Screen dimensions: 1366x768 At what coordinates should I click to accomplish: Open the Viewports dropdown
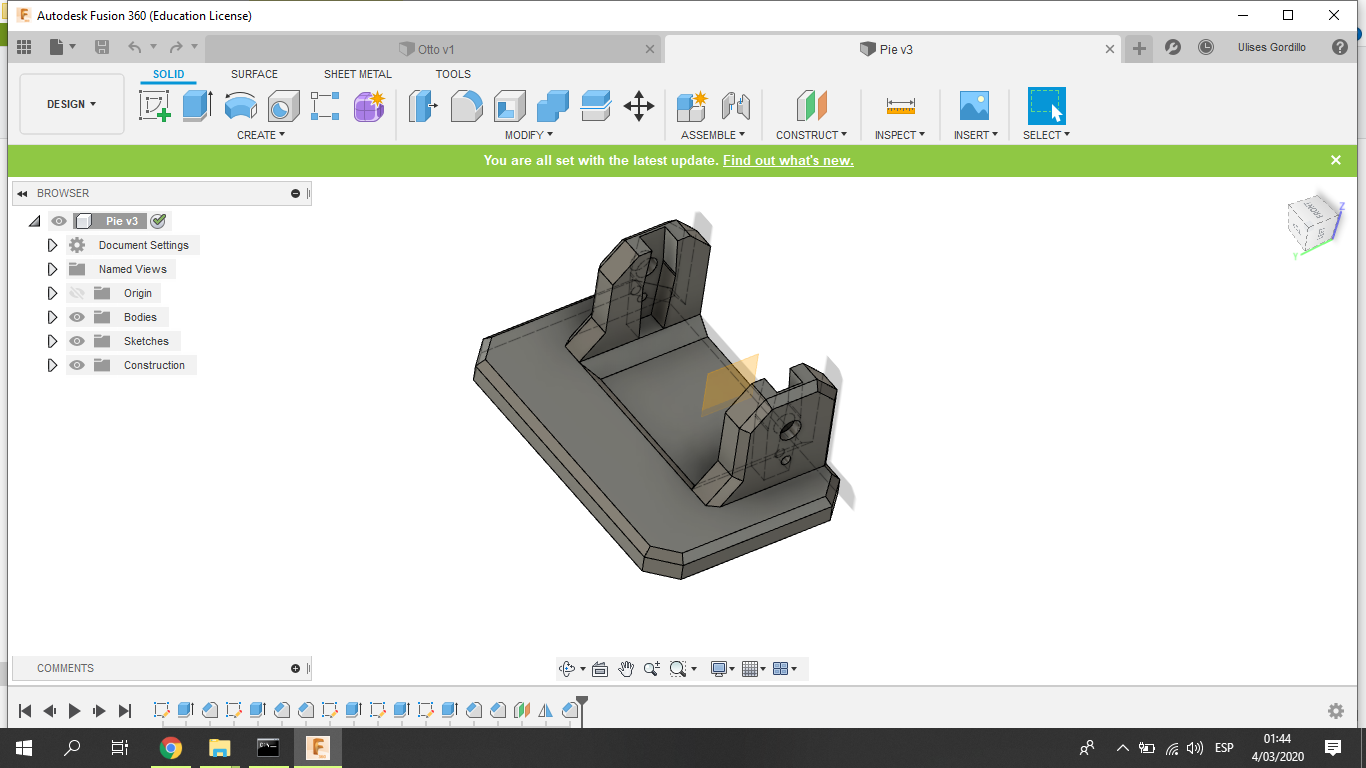click(785, 669)
